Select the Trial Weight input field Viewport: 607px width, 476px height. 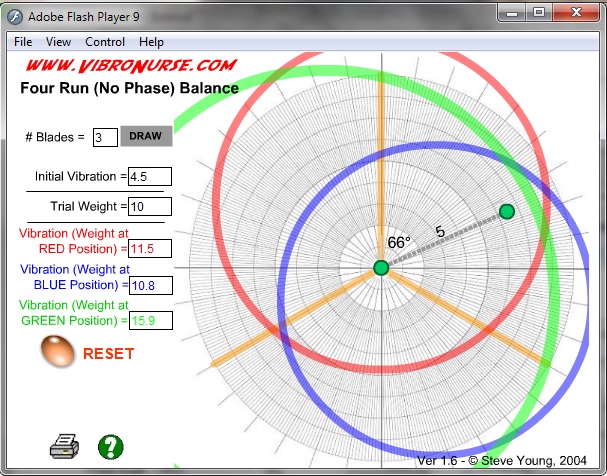150,207
